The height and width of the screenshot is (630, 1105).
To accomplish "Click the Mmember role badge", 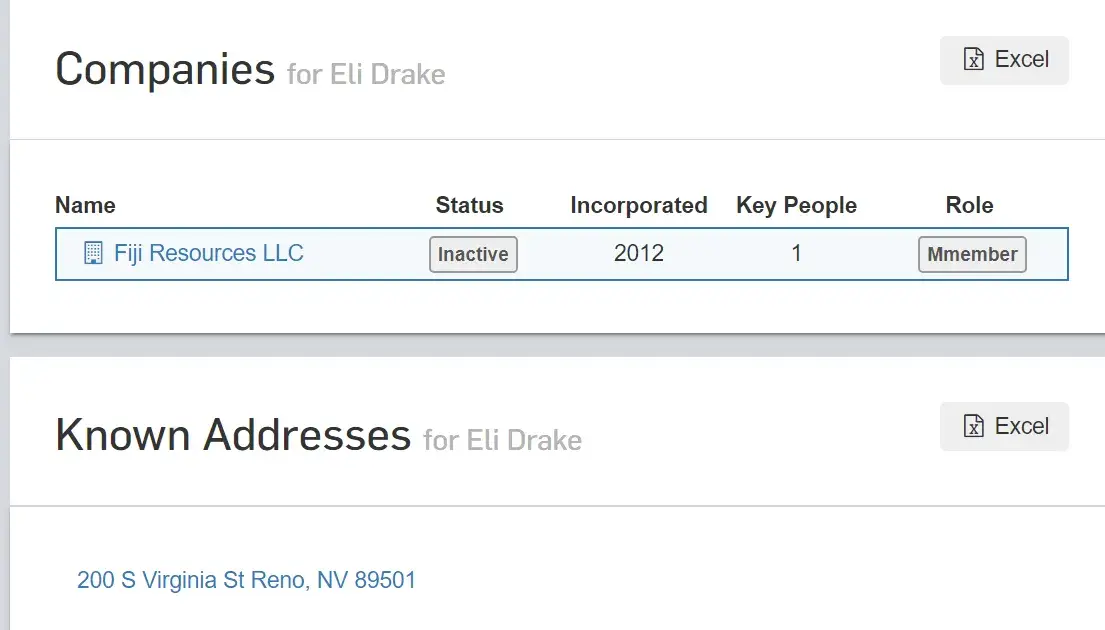I will click(x=972, y=254).
